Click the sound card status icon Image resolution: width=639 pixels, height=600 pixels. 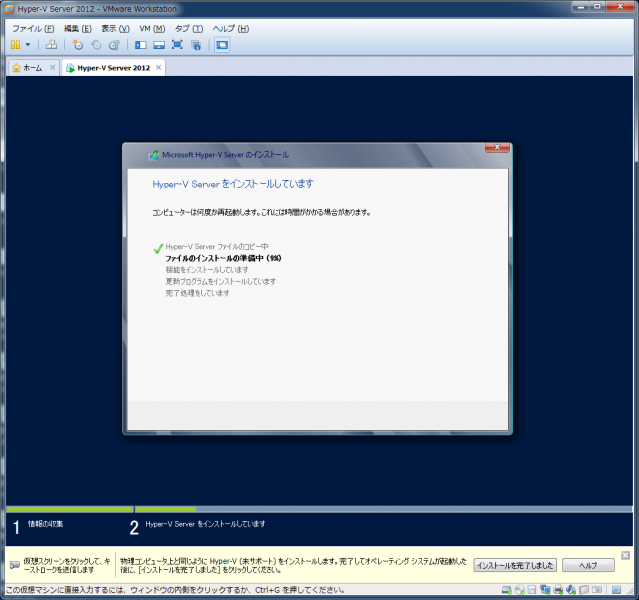pyautogui.click(x=571, y=590)
